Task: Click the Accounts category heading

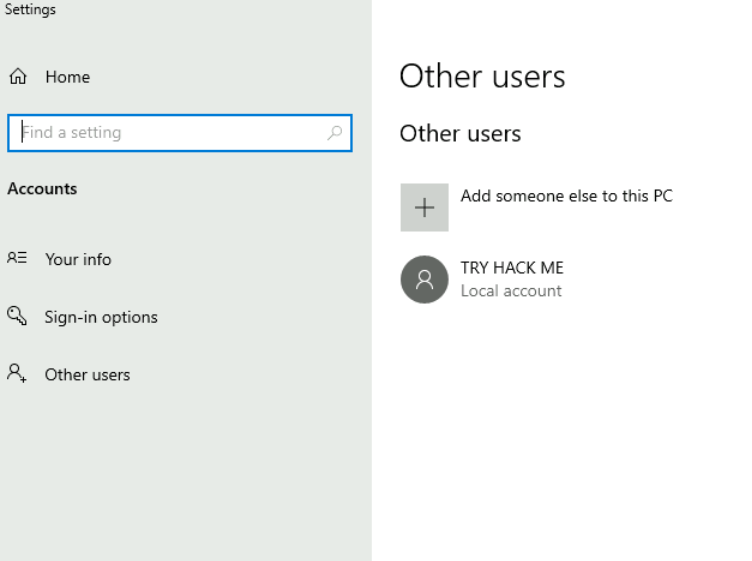Action: click(x=42, y=188)
